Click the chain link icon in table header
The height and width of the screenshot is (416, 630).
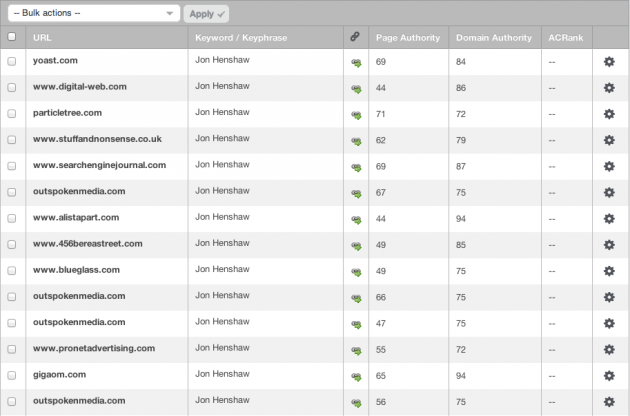pos(355,37)
